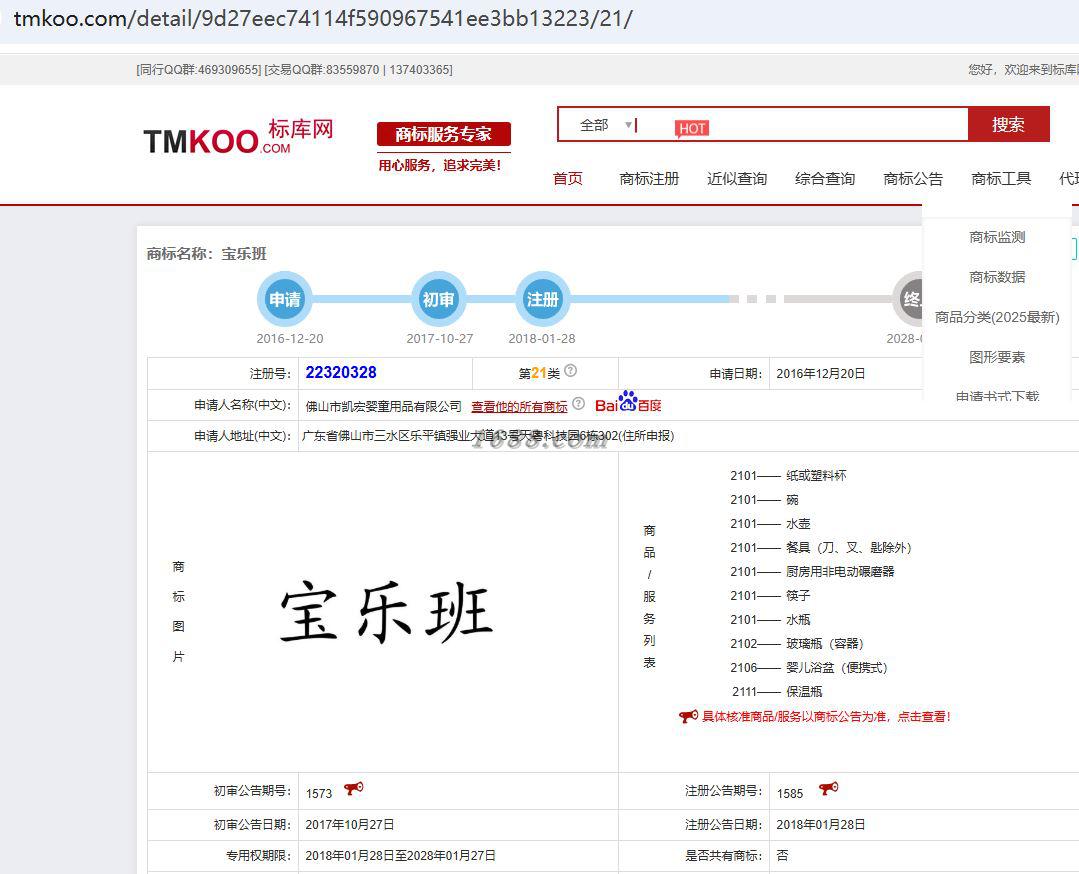1079x874 pixels.
Task: Open 综合查询 page
Action: click(825, 179)
